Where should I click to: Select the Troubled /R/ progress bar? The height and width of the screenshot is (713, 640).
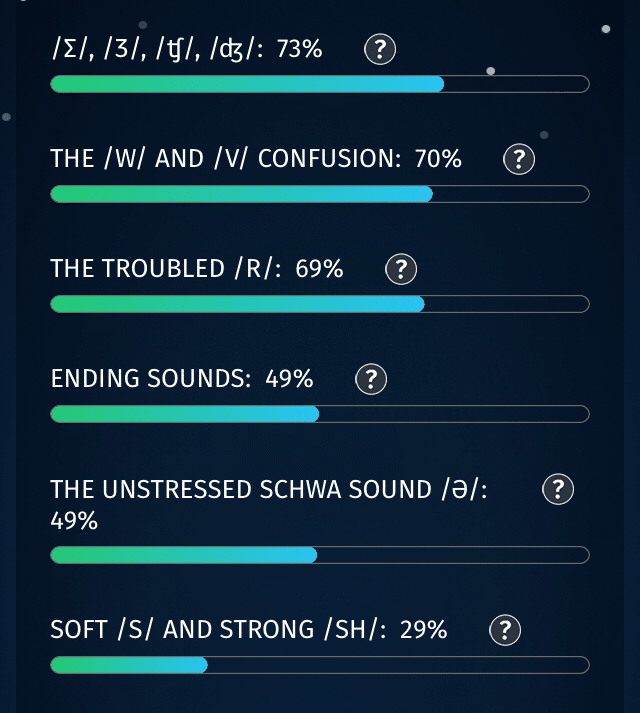pyautogui.click(x=319, y=304)
